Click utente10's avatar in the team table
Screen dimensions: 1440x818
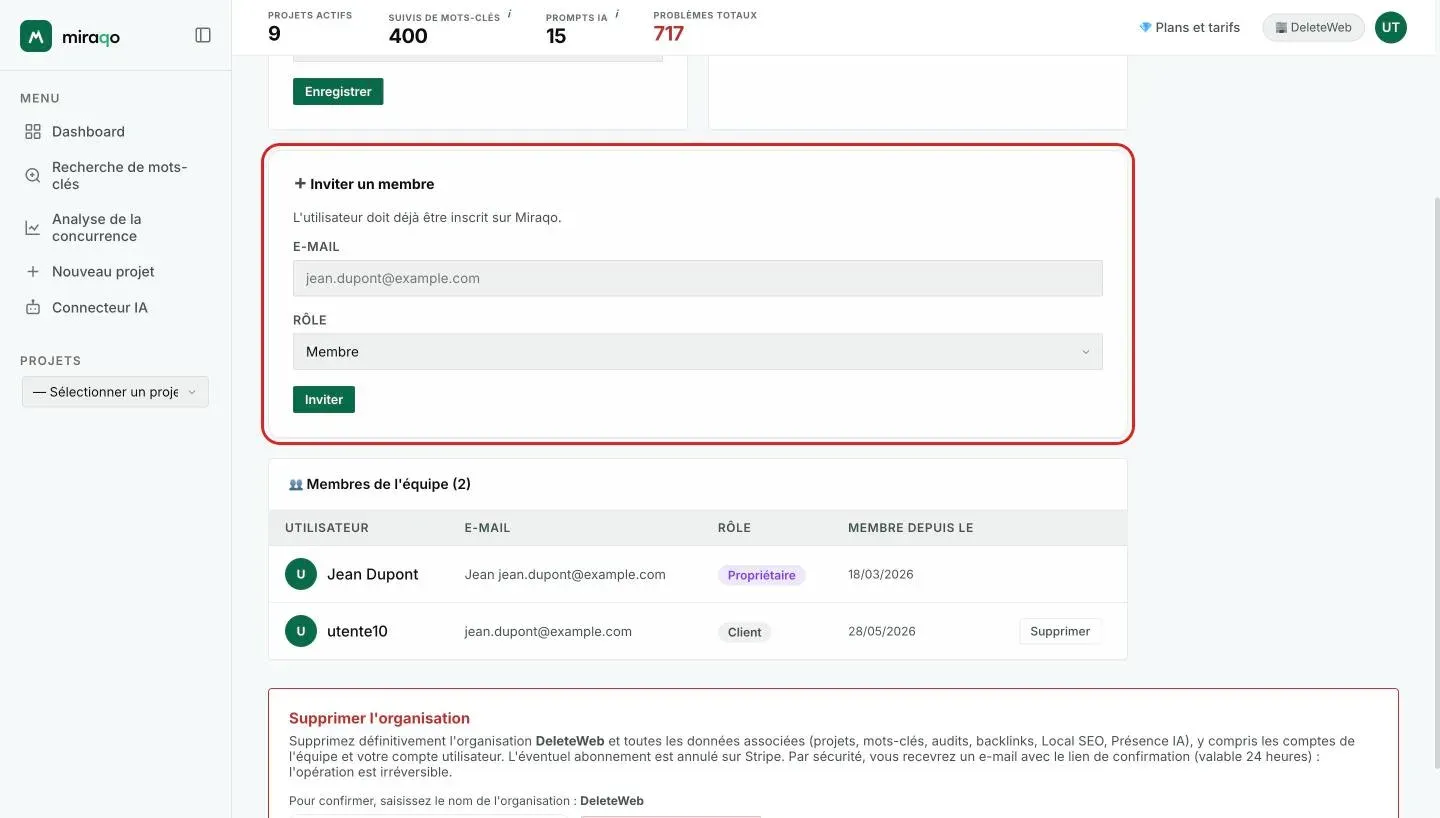click(301, 631)
